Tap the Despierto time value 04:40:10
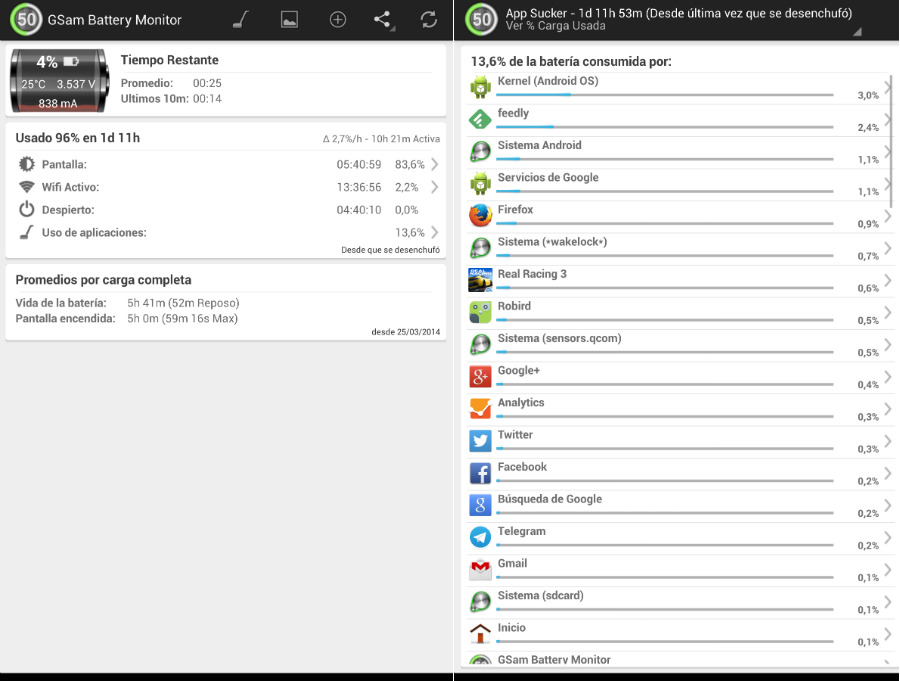 click(359, 210)
